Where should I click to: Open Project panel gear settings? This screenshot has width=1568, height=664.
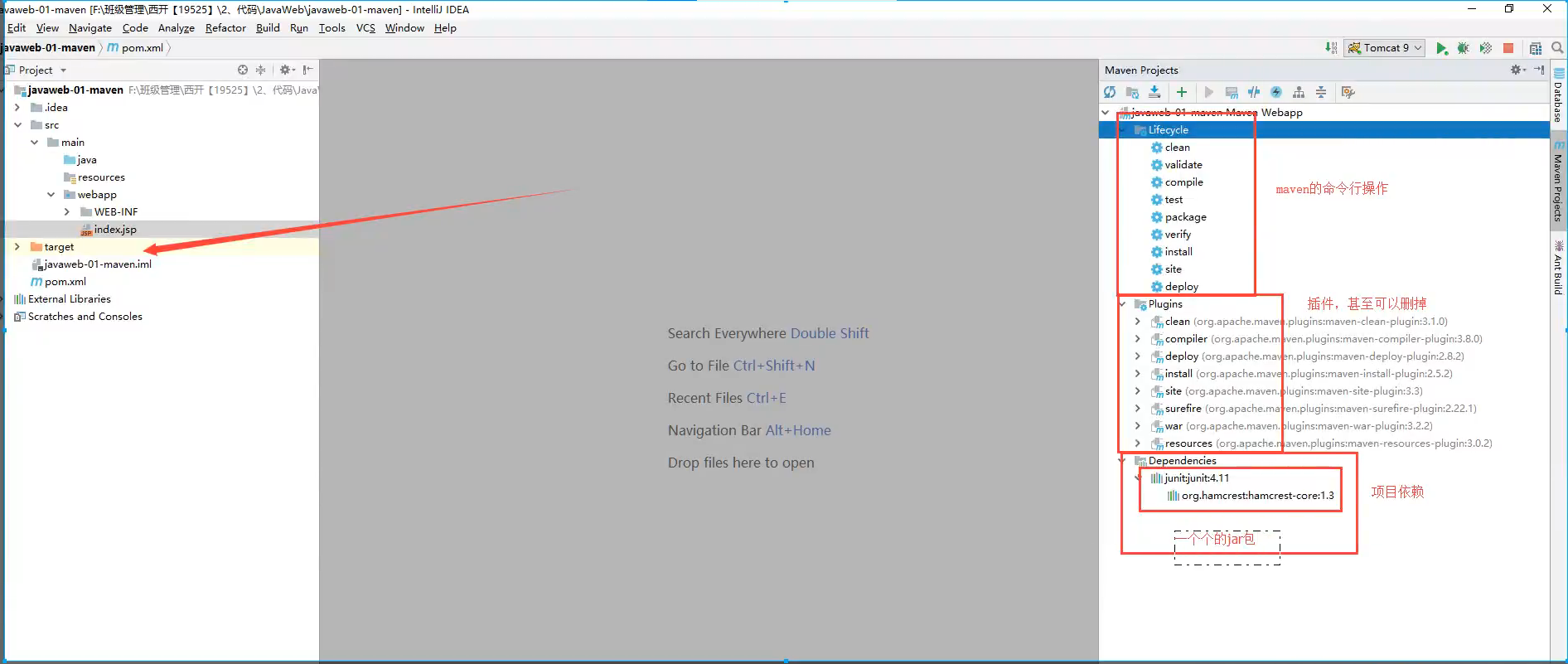[x=287, y=70]
